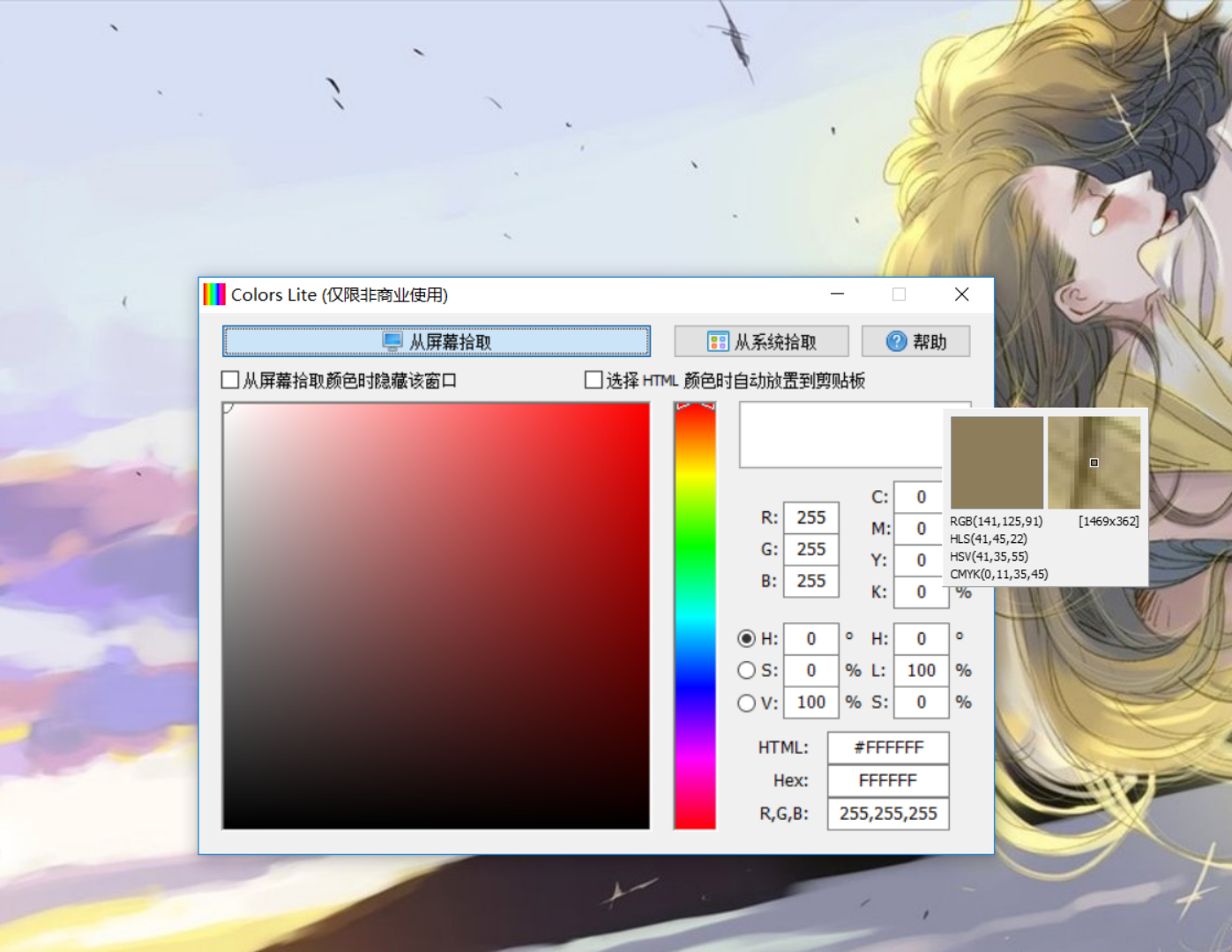This screenshot has height=952, width=1232.
Task: Click the R,G,B: label
Action: (x=784, y=814)
